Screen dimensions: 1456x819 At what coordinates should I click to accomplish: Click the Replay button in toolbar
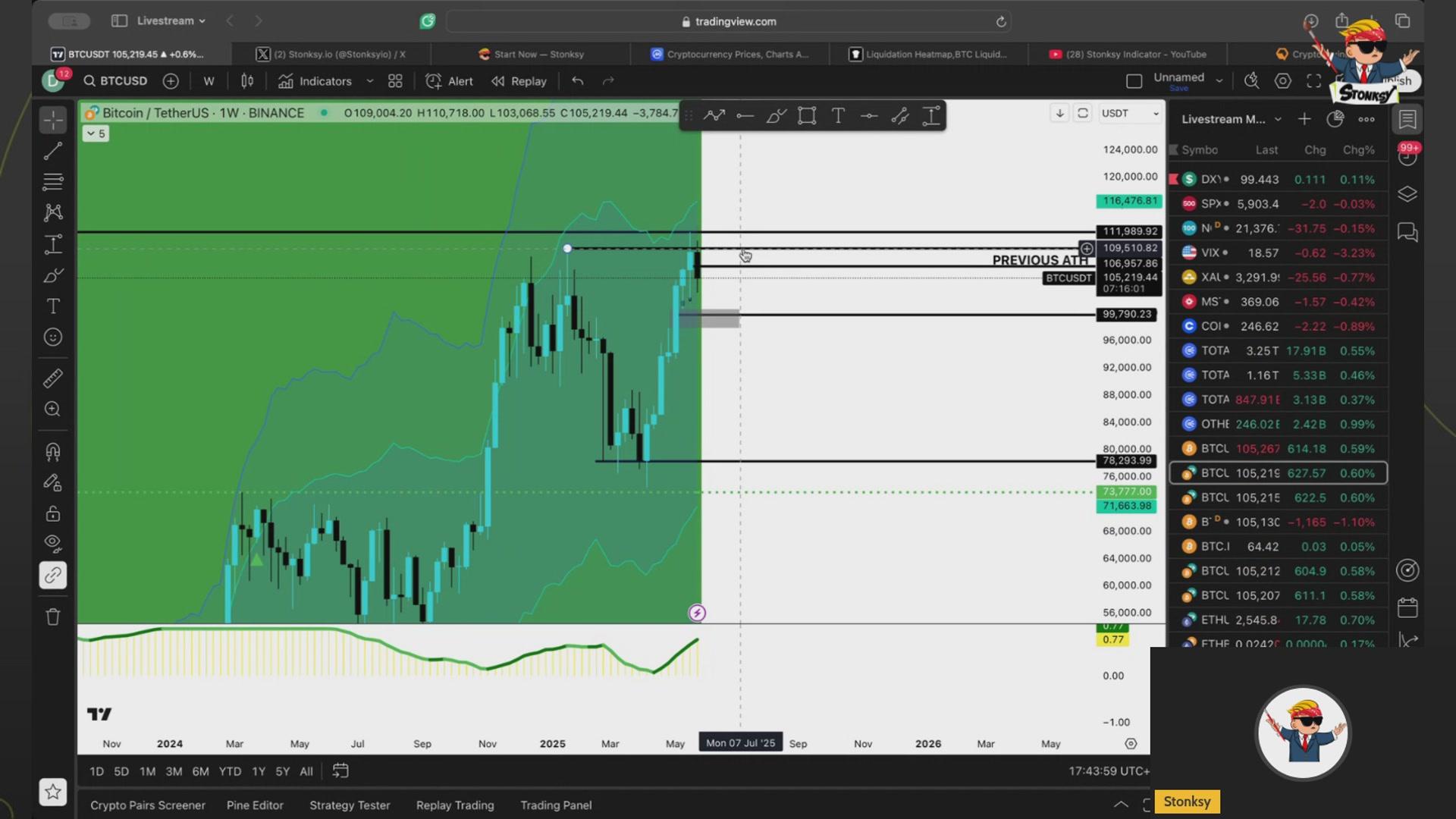(x=519, y=81)
